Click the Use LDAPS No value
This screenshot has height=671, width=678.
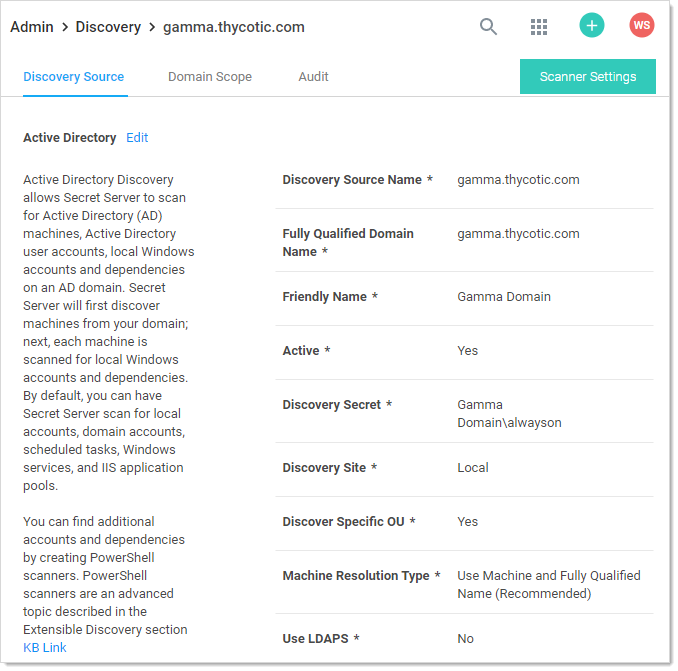(466, 639)
